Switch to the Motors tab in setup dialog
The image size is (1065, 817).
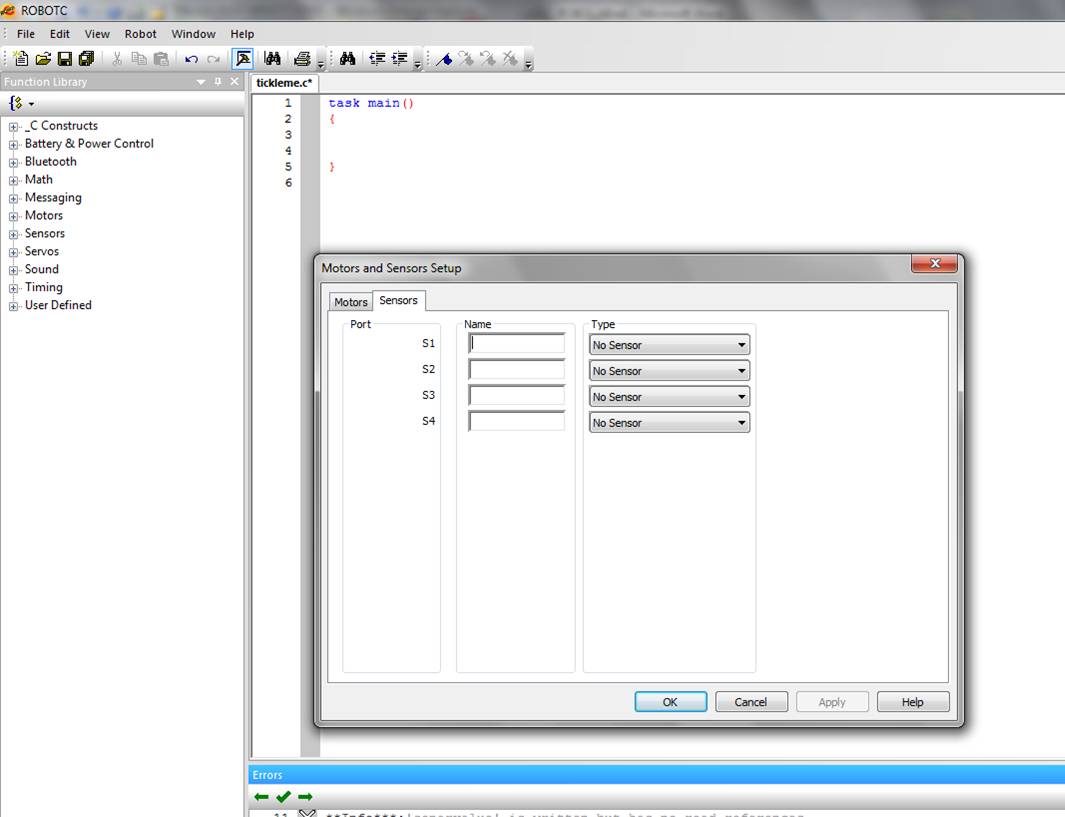click(x=350, y=302)
